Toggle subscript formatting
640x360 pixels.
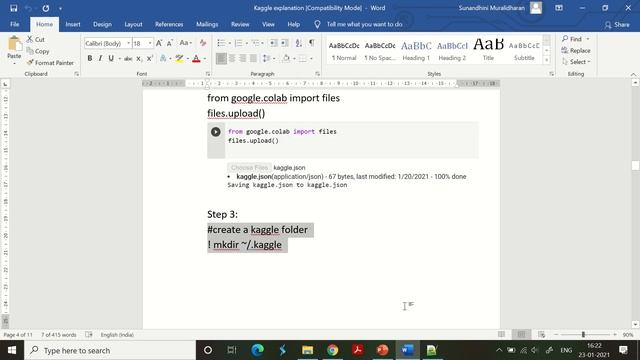pyautogui.click(x=139, y=58)
